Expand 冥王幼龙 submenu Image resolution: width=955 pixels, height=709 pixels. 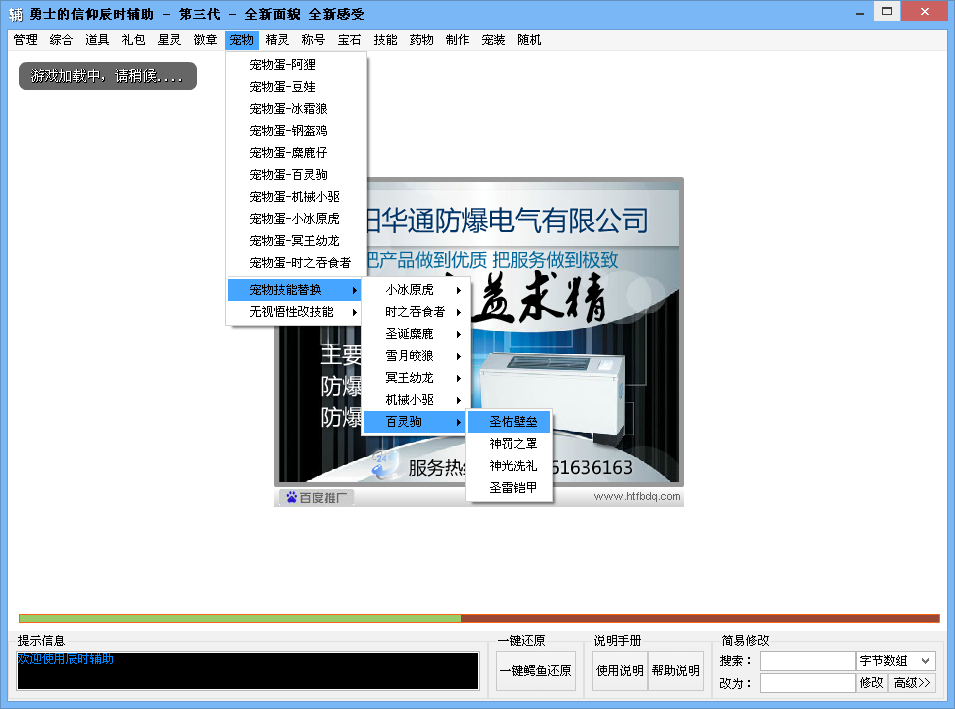tap(416, 378)
